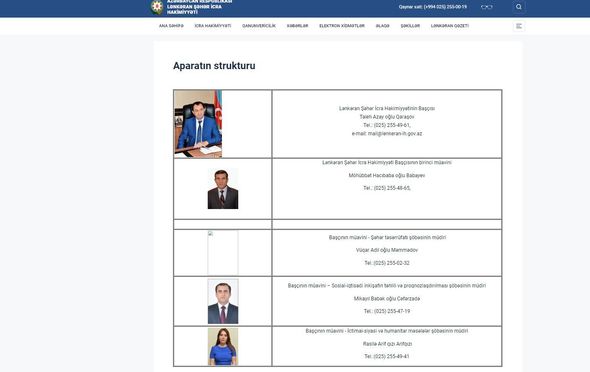The image size is (590, 372).
Task: Click the ƏLAQƏ navigation item
Action: coord(382,26)
